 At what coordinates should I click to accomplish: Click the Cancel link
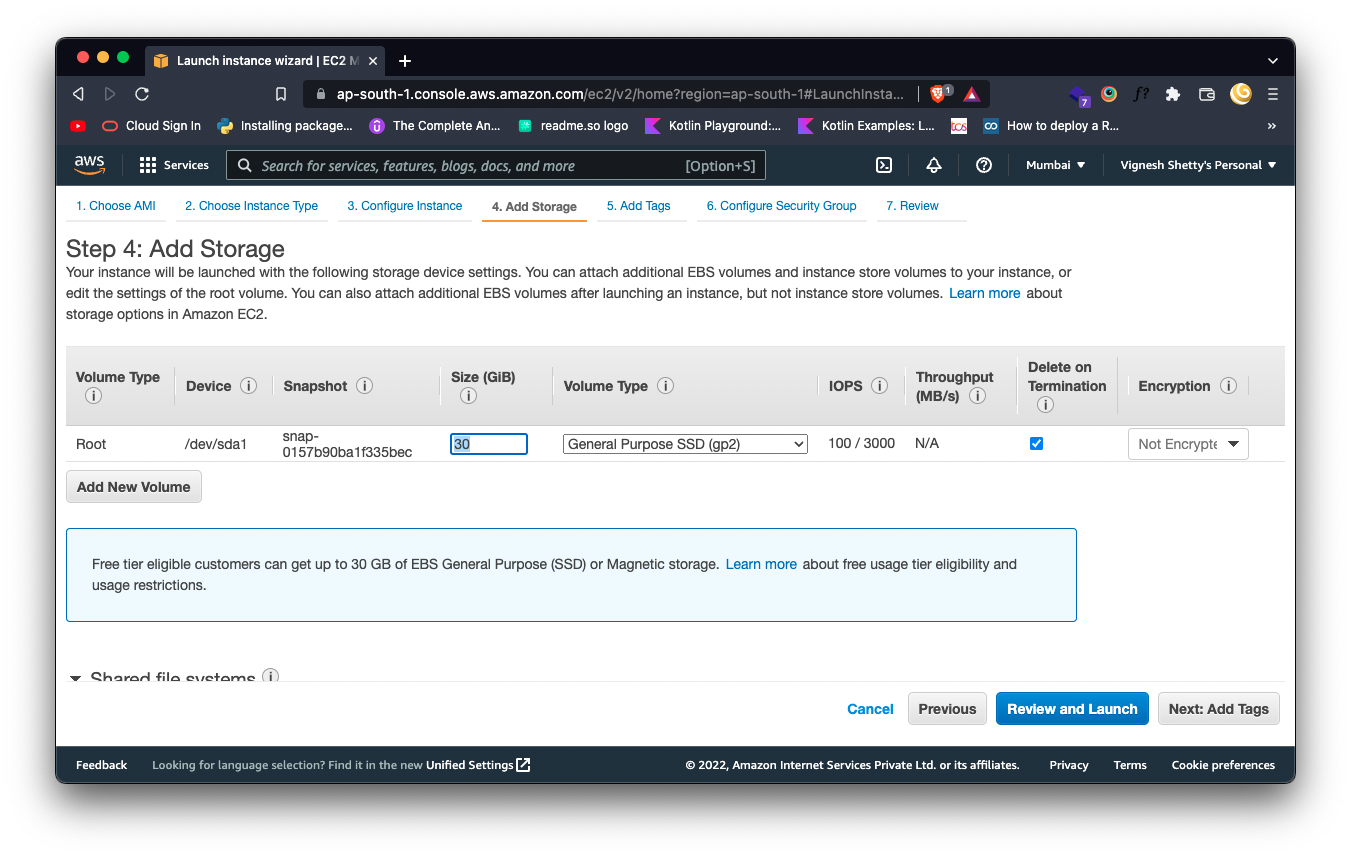[870, 709]
